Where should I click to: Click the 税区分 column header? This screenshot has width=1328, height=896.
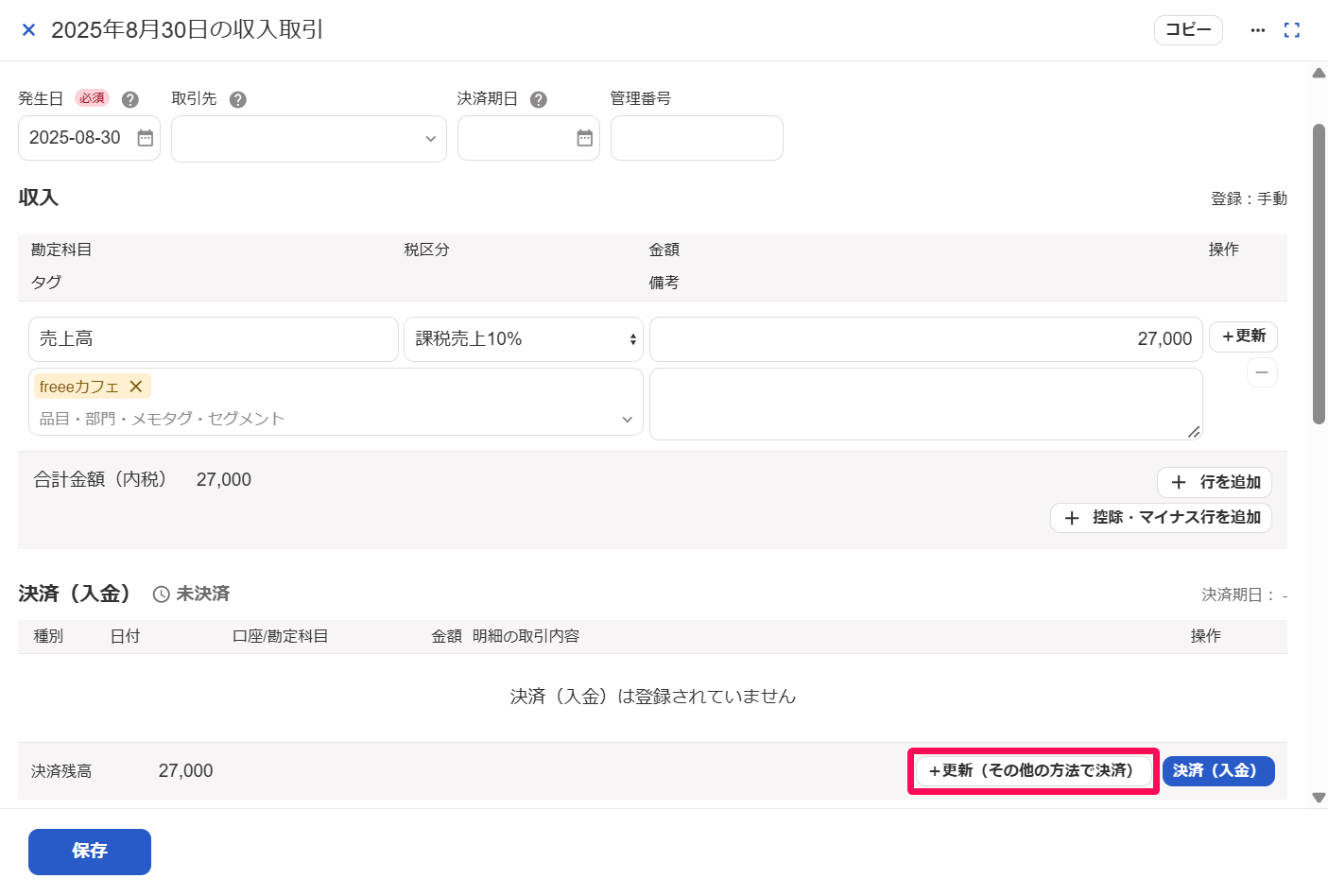coord(426,250)
